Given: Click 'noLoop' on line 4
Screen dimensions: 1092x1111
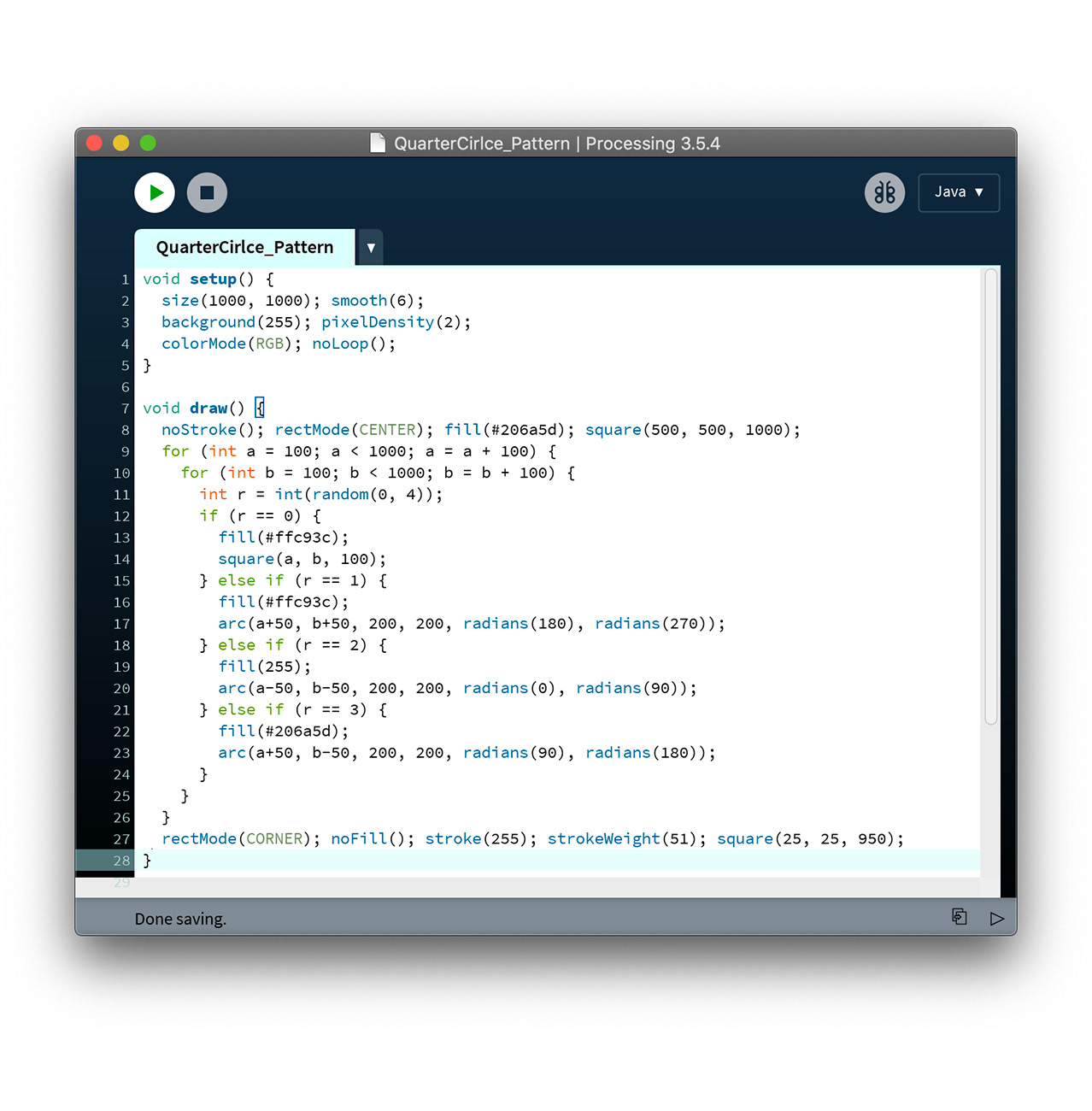Looking at the screenshot, I should [x=340, y=344].
